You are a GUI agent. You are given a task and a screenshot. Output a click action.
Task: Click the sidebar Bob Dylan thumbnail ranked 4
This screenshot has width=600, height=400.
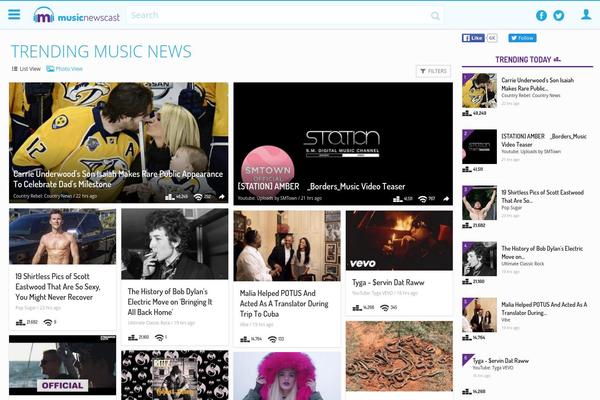coord(479,259)
